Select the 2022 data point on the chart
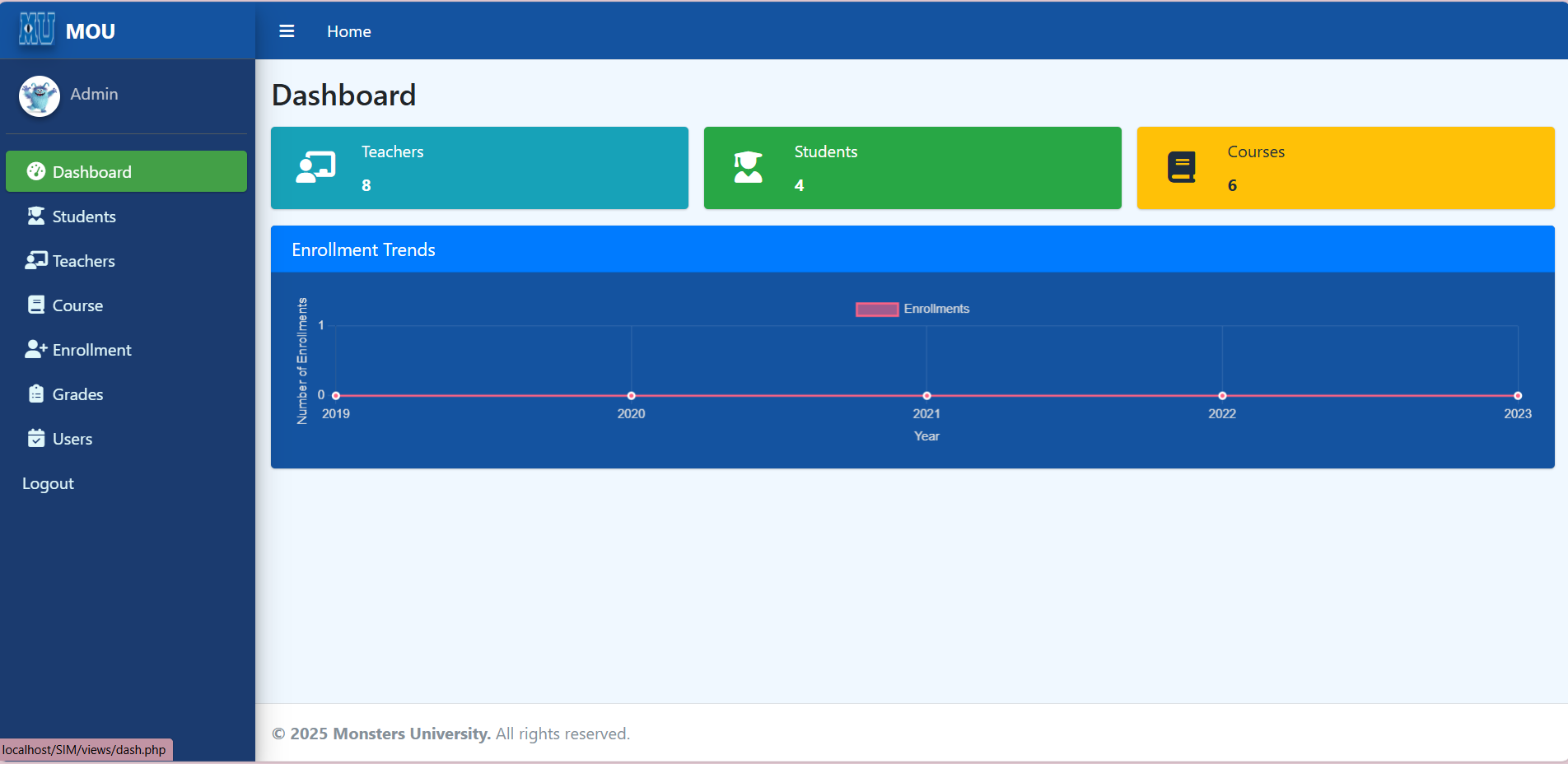 (x=1222, y=396)
